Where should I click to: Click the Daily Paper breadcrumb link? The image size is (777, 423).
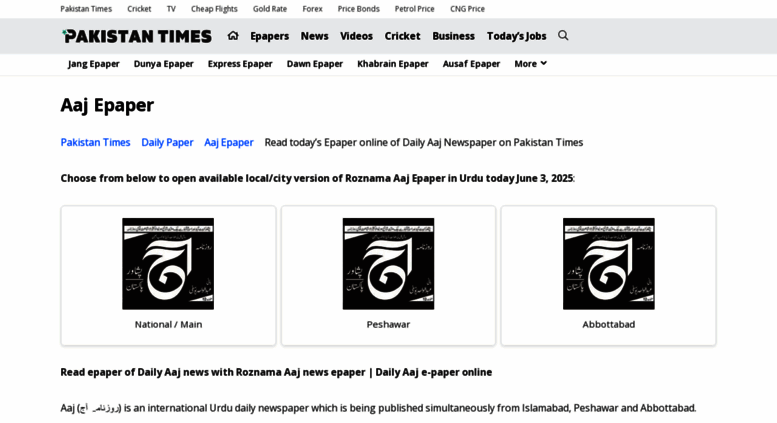pyautogui.click(x=167, y=142)
